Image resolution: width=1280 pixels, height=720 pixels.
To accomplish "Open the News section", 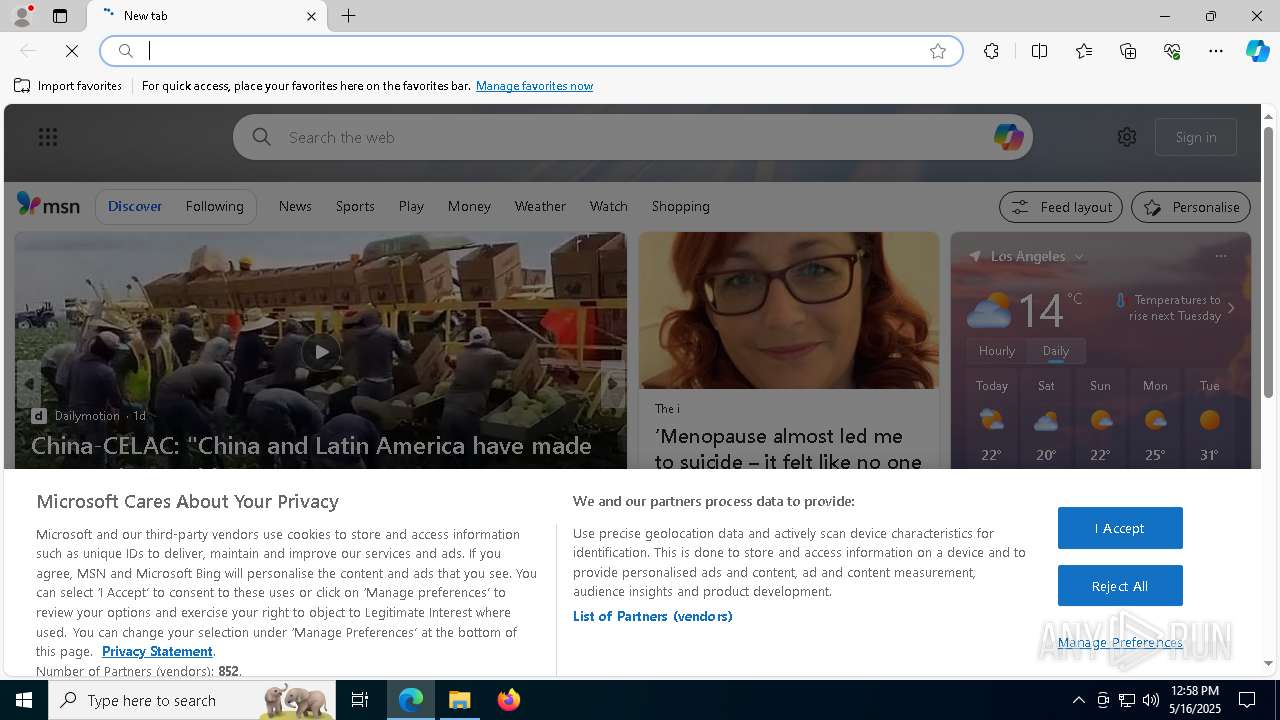I will (x=295, y=206).
